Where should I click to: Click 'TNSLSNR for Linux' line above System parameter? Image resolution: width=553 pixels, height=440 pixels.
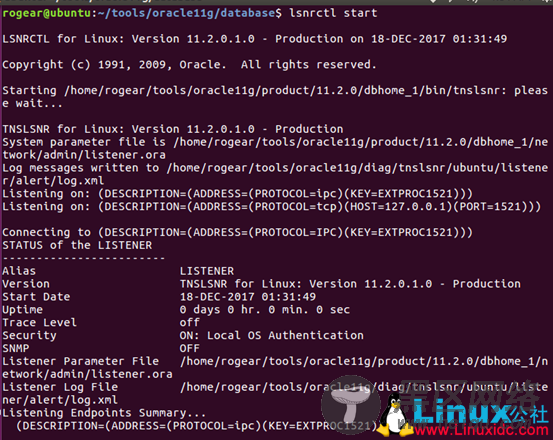click(x=173, y=129)
